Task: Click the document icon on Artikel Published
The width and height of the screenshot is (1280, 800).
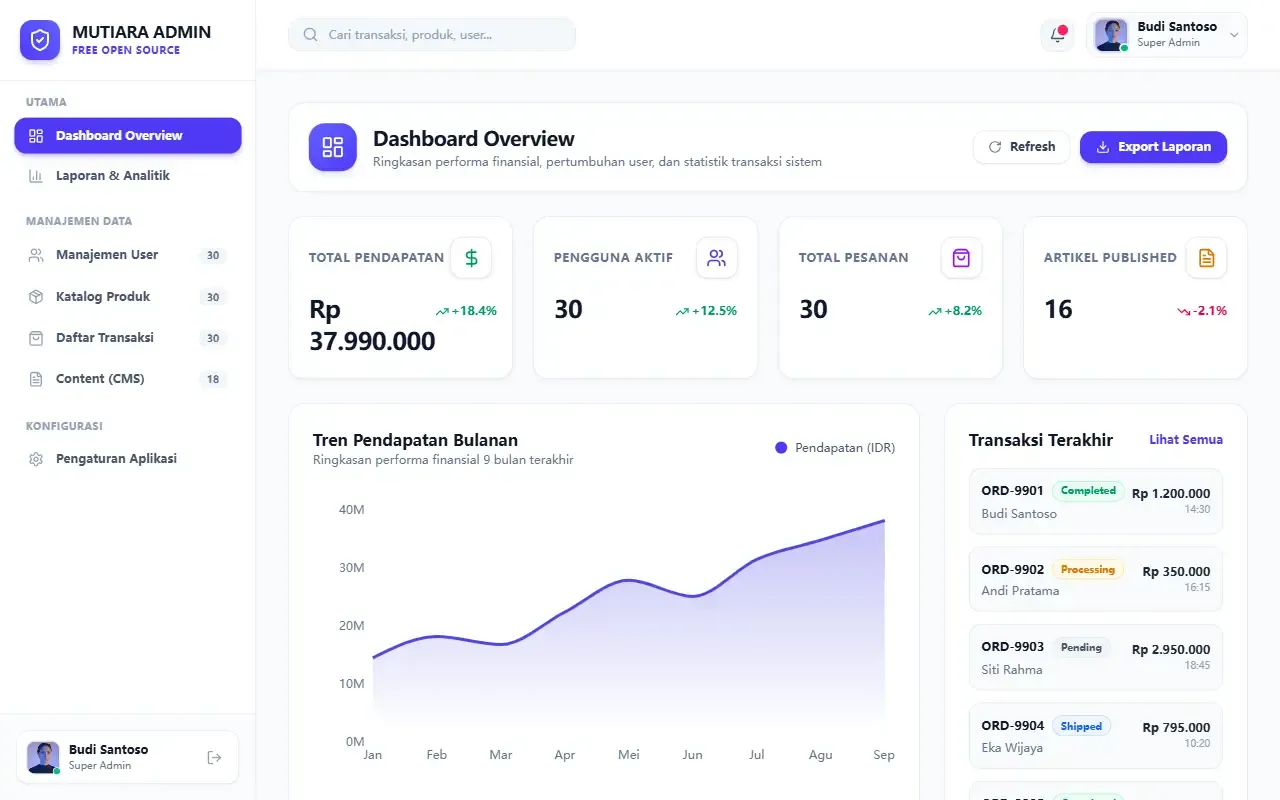Action: point(1206,258)
